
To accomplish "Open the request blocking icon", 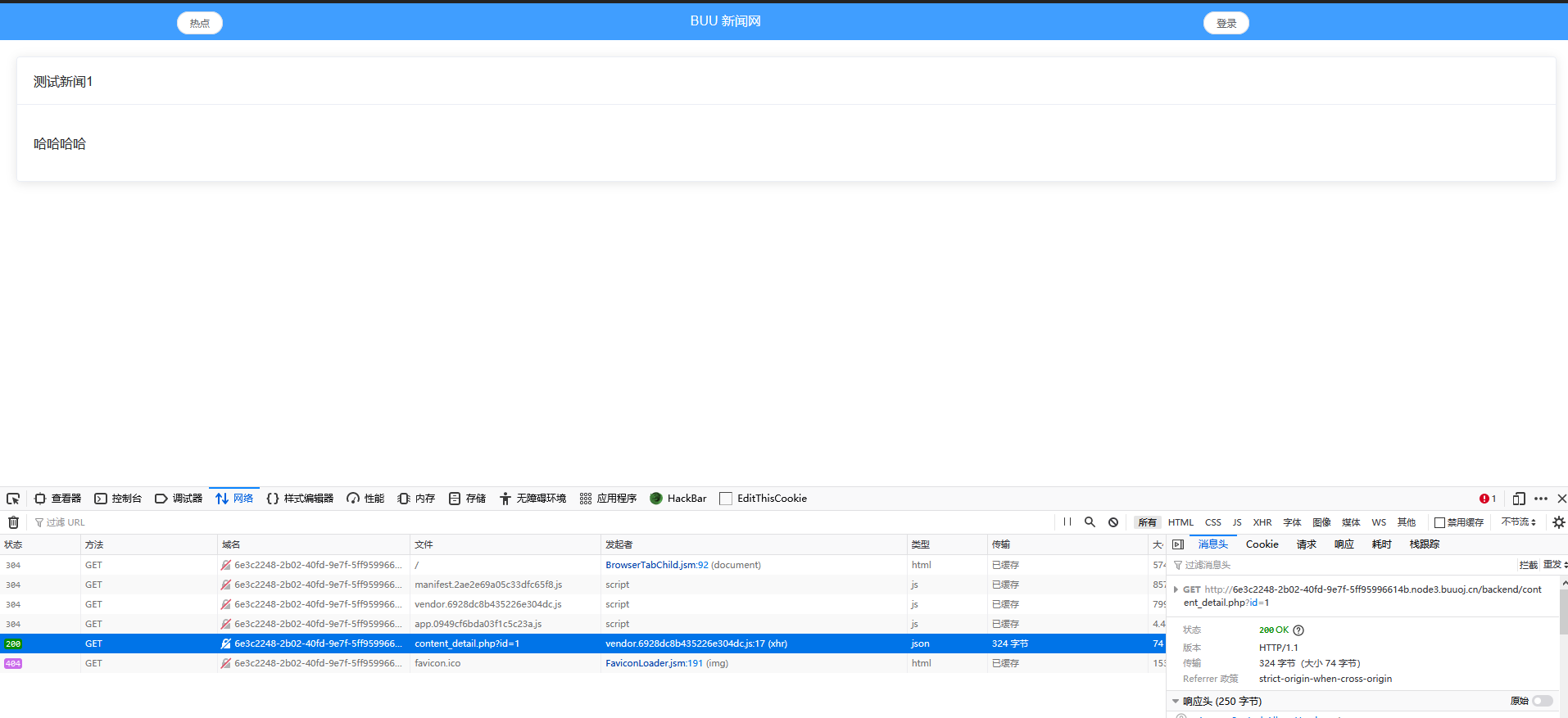I will (x=1113, y=522).
